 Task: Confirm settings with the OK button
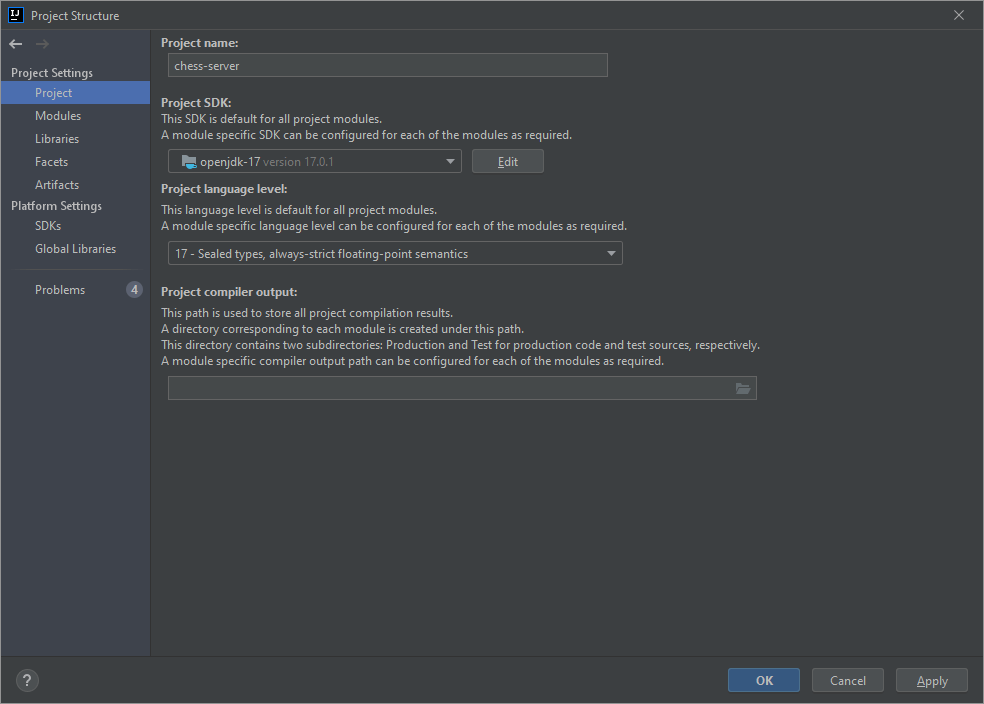tap(763, 680)
